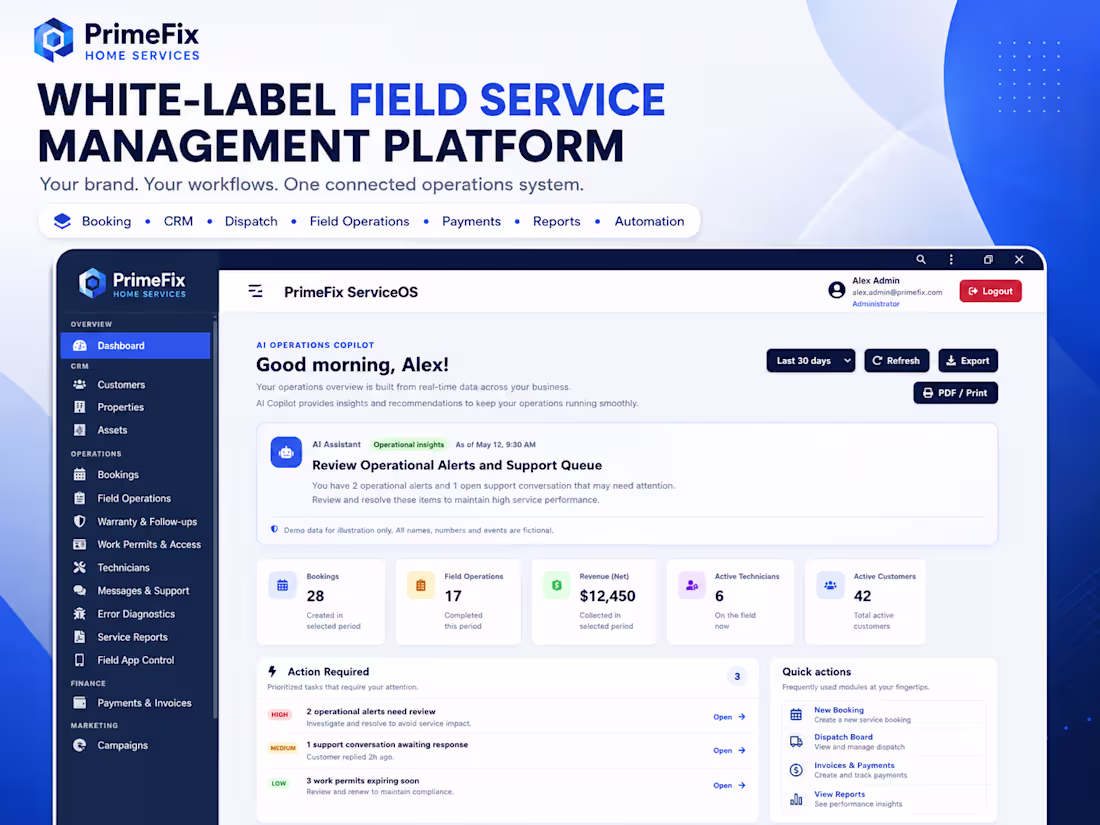Go to Payments & Invoices in sidebar
The height and width of the screenshot is (825, 1100).
[x=135, y=703]
